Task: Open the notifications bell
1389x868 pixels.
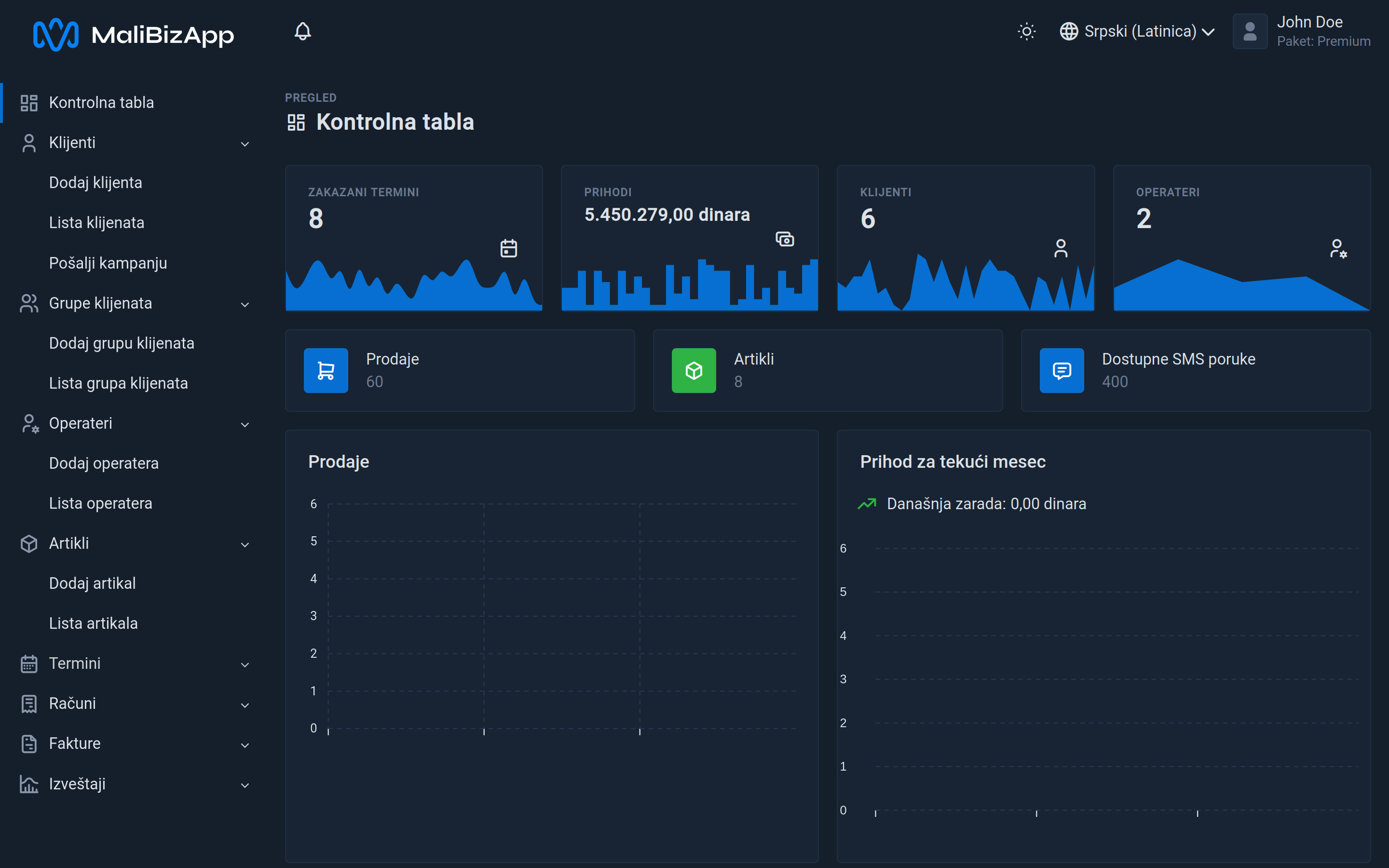Action: click(x=302, y=31)
